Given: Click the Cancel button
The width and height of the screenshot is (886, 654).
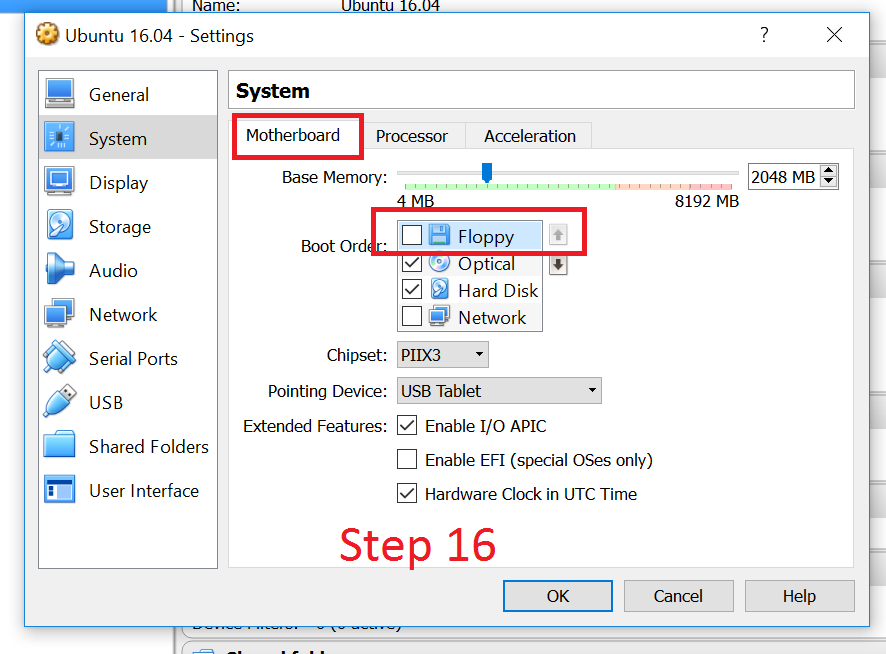Looking at the screenshot, I should click(x=678, y=596).
